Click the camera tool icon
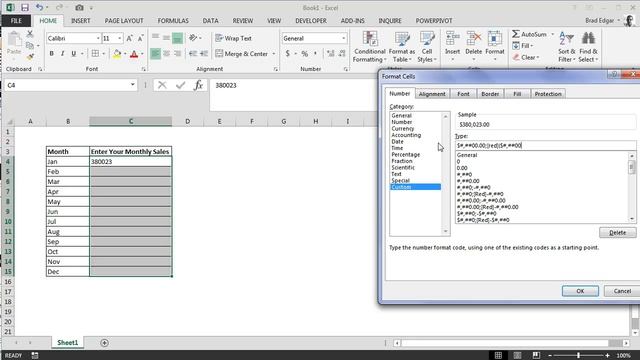The height and width of the screenshot is (360, 640). click(79, 8)
